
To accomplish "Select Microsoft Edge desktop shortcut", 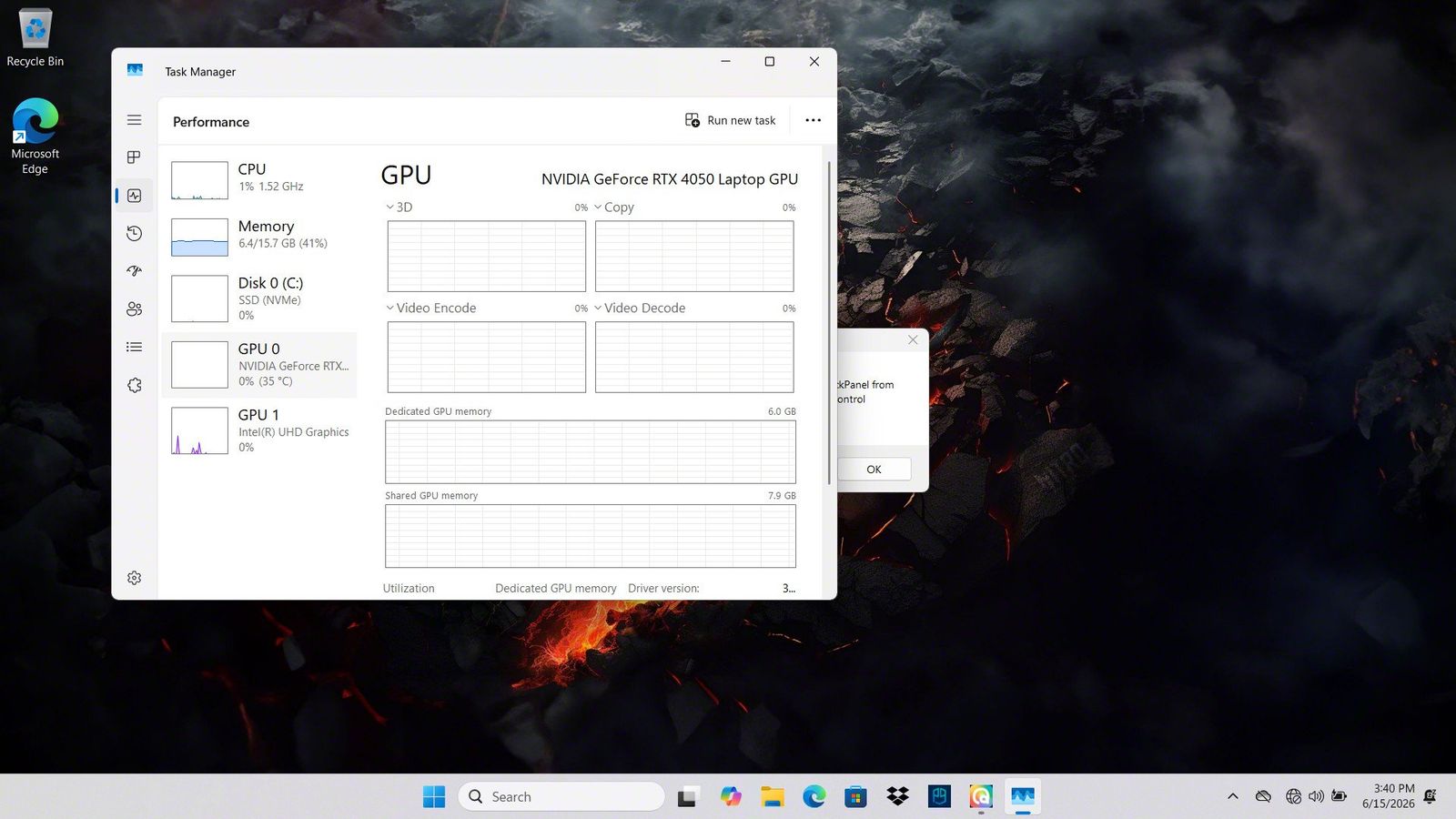I will coord(35,136).
